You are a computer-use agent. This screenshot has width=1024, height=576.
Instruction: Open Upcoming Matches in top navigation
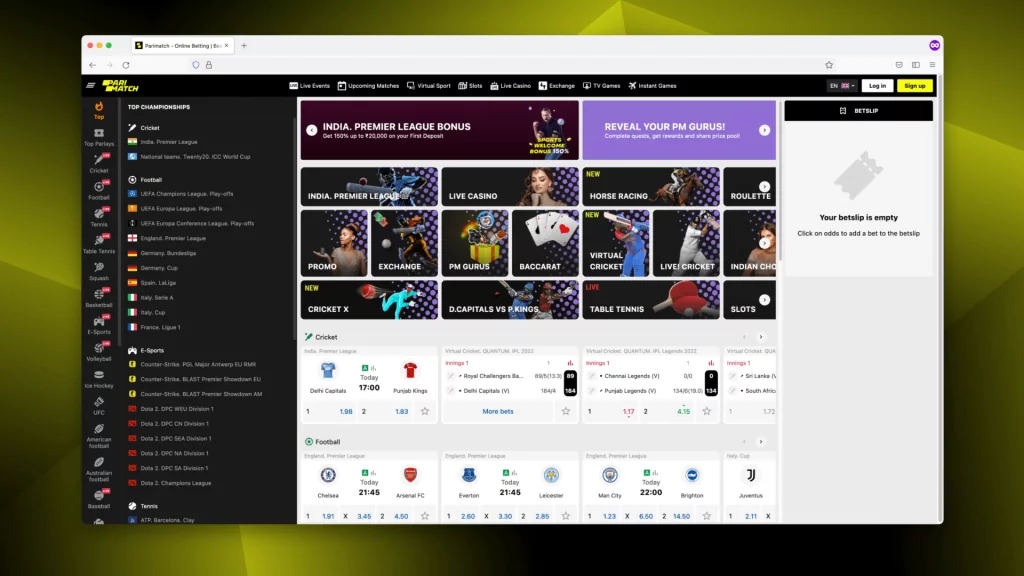(x=368, y=86)
